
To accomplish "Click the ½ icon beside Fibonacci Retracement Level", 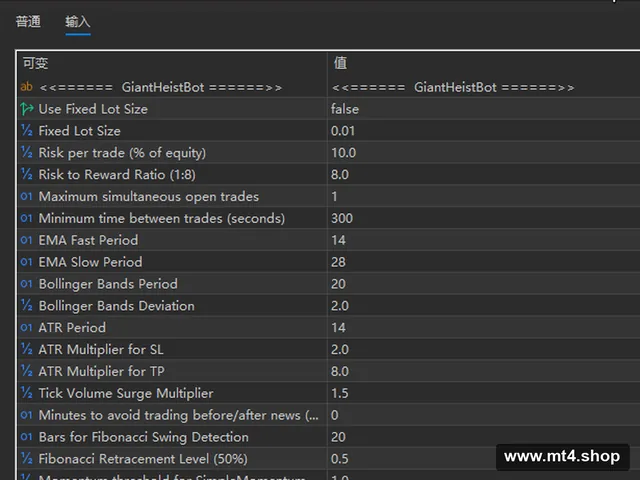I will click(x=27, y=458).
